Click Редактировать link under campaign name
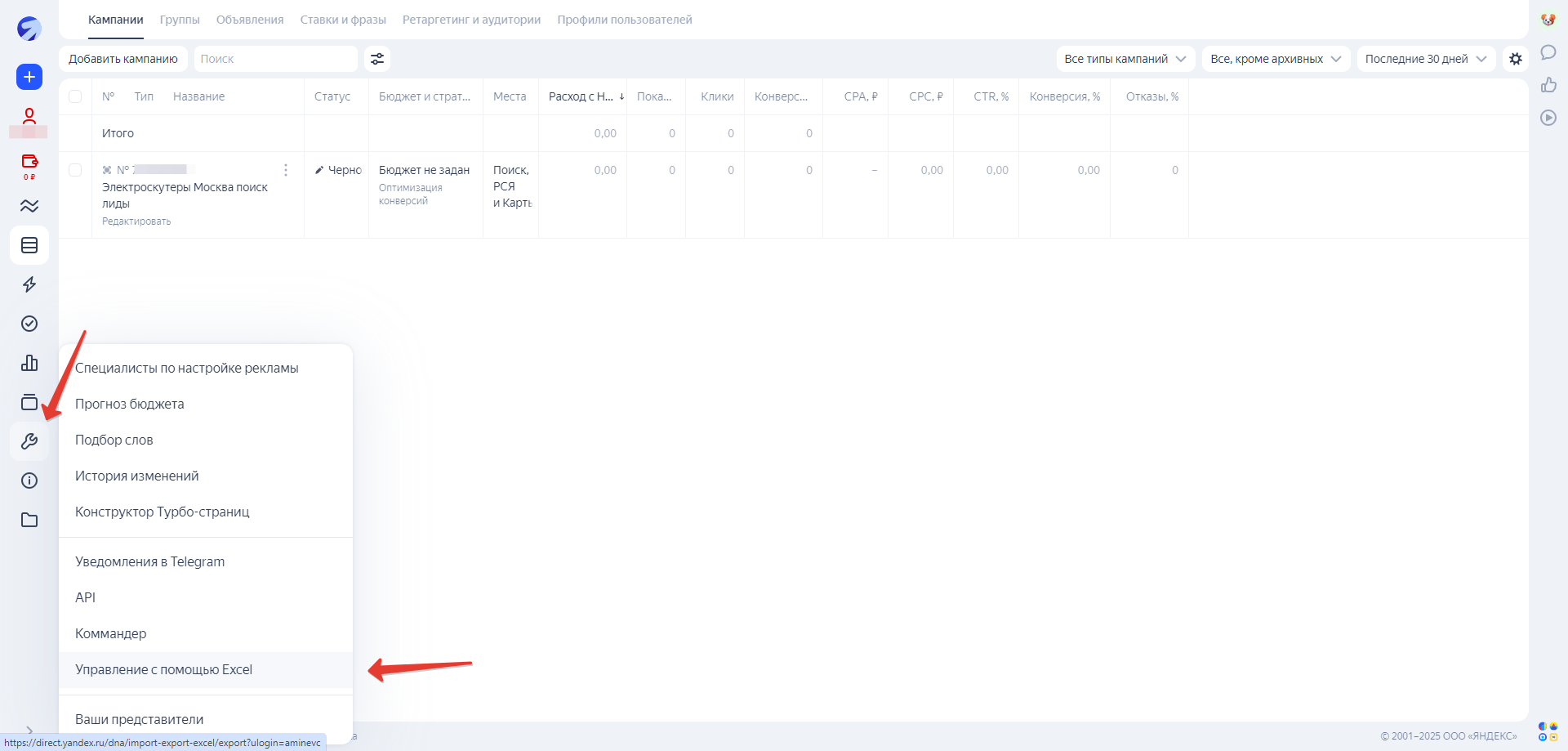 136,221
